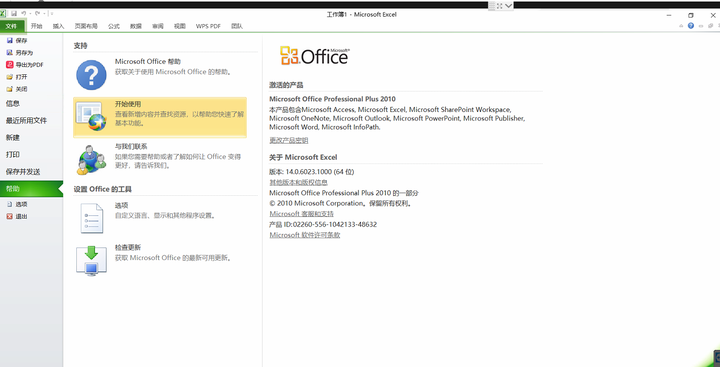Click the 文件 tab
720x367 pixels.
click(12, 26)
